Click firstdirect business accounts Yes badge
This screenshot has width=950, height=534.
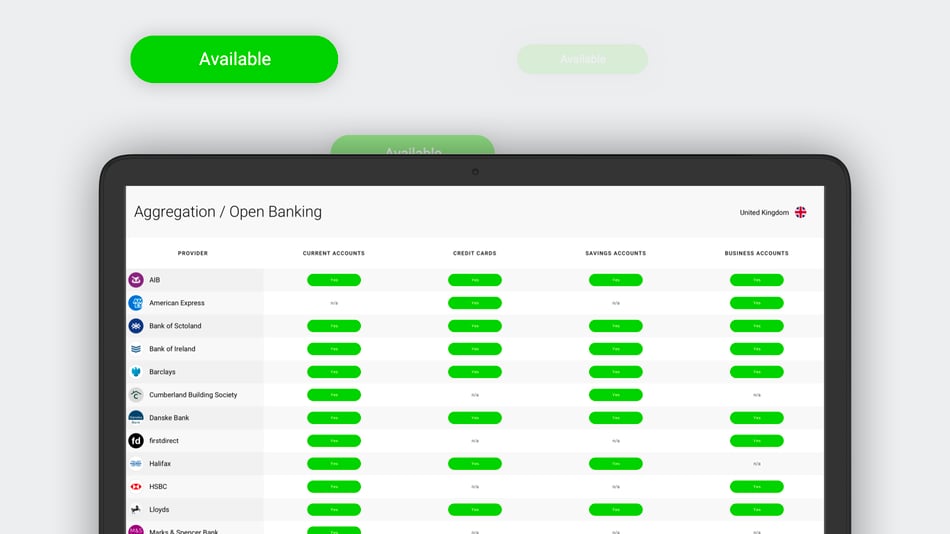point(757,441)
